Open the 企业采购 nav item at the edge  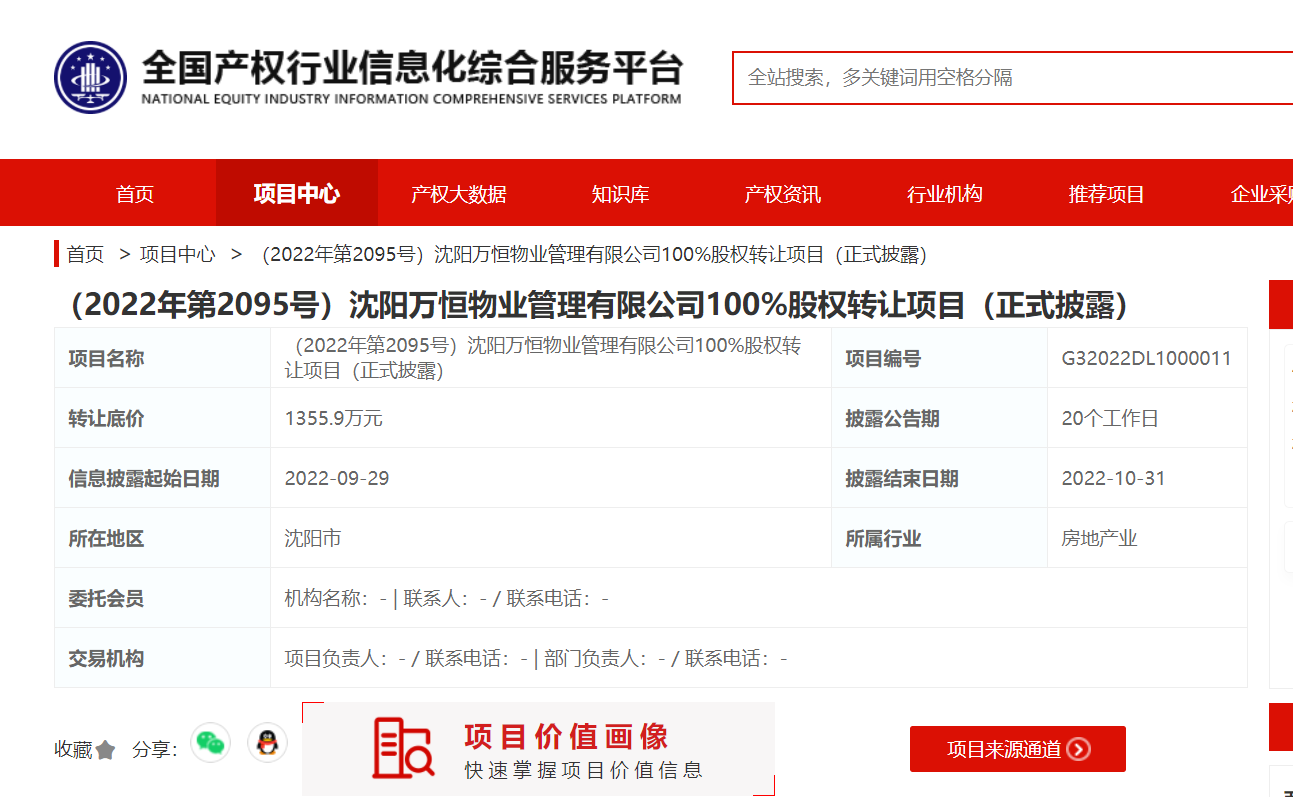point(1262,194)
